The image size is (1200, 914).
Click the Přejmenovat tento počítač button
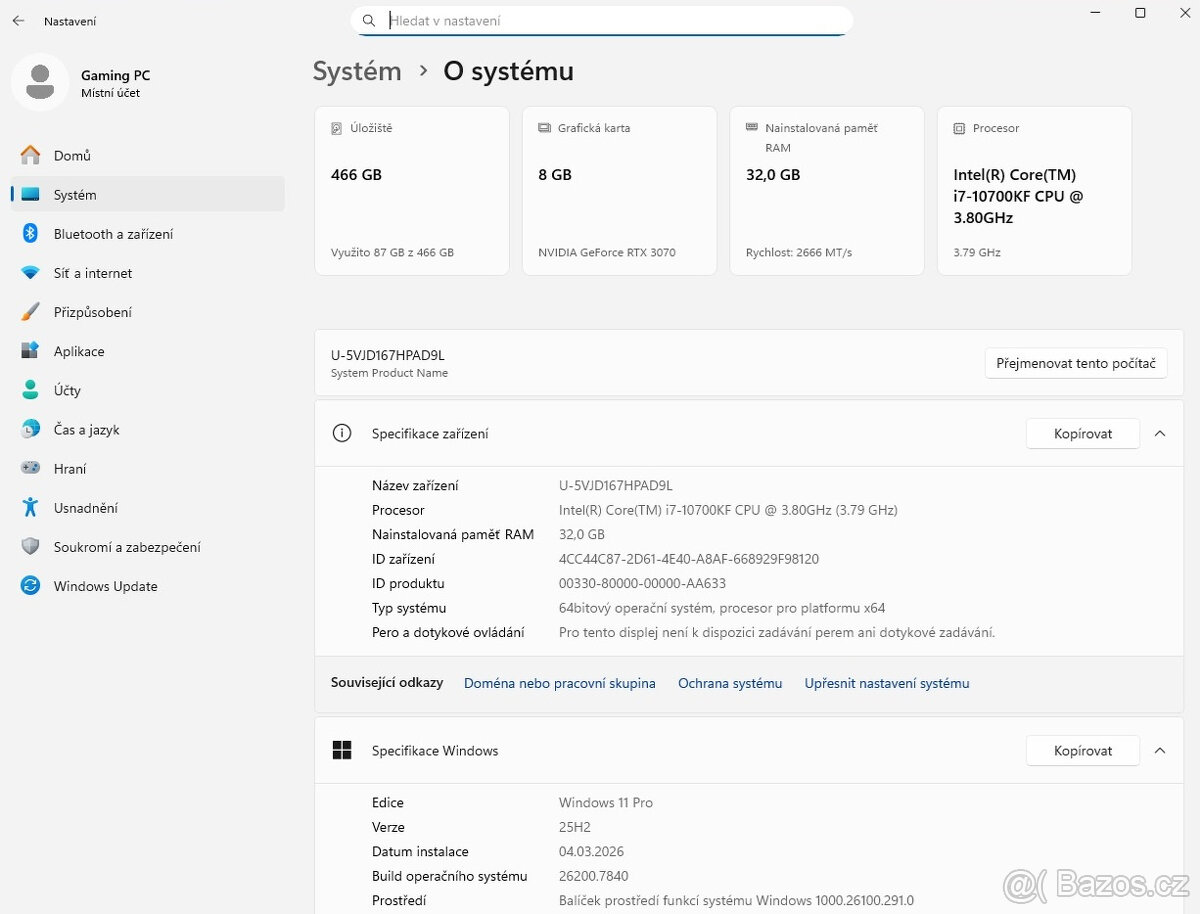pyautogui.click(x=1076, y=363)
